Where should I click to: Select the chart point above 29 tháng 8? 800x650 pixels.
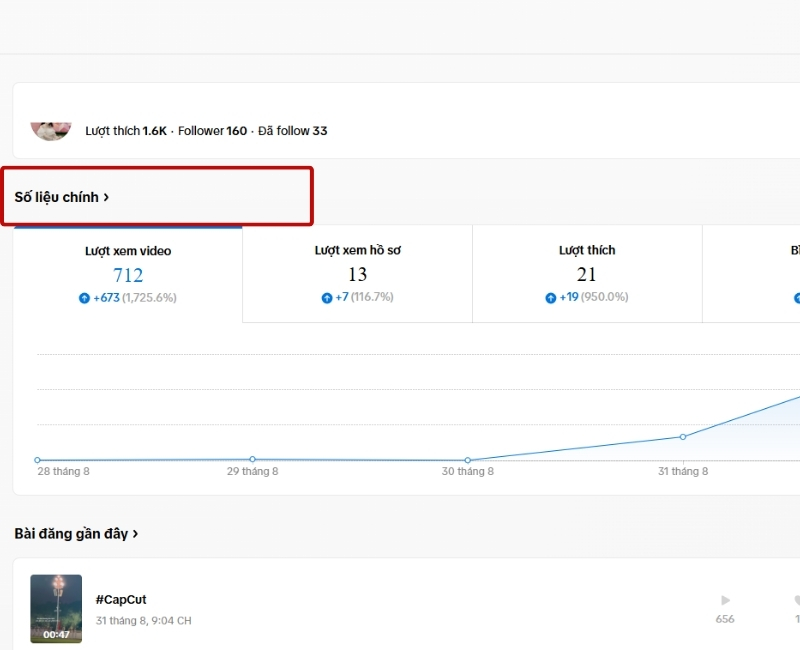click(253, 459)
